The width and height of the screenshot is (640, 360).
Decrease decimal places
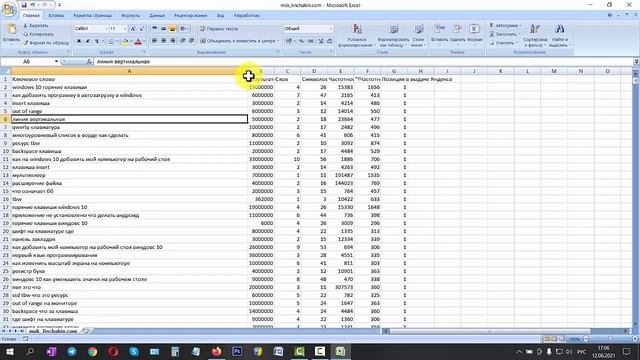(x=329, y=41)
